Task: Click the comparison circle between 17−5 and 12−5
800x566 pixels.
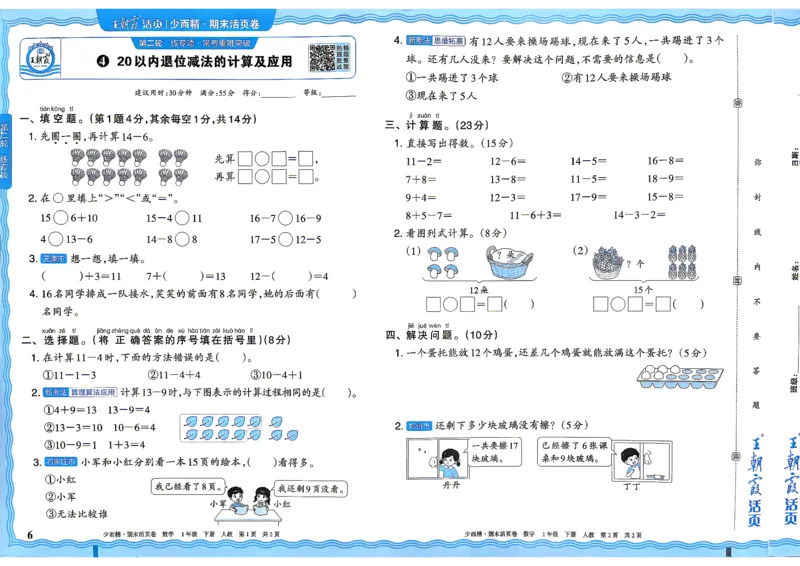Action: pyautogui.click(x=286, y=239)
